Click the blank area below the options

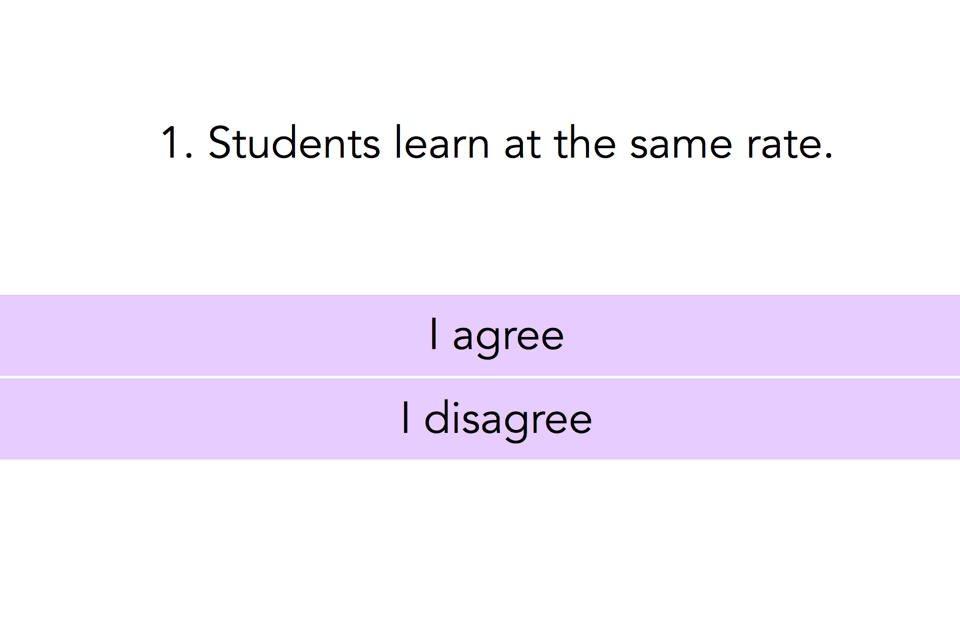point(480,549)
